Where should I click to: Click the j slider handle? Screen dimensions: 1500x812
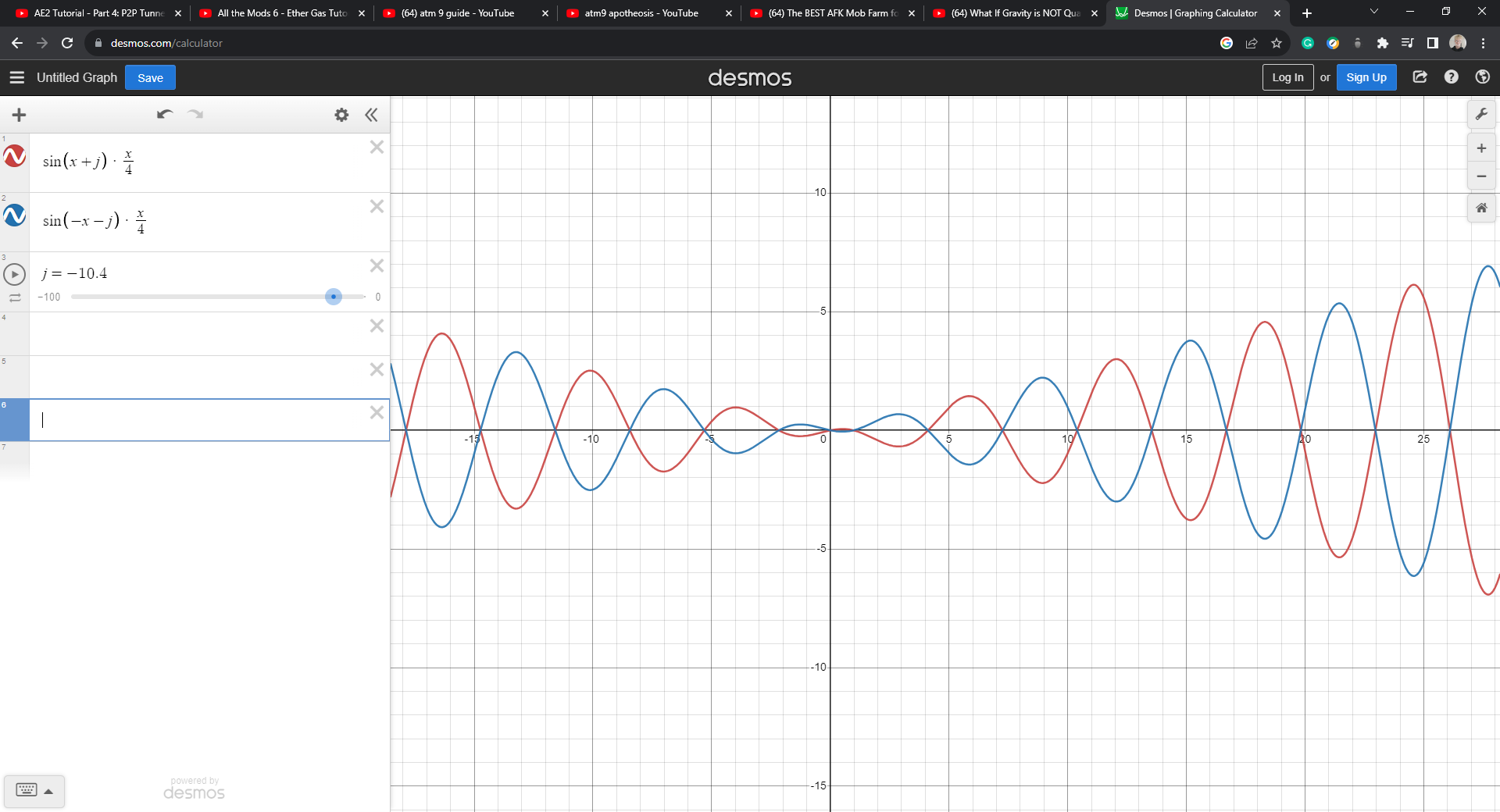(334, 297)
